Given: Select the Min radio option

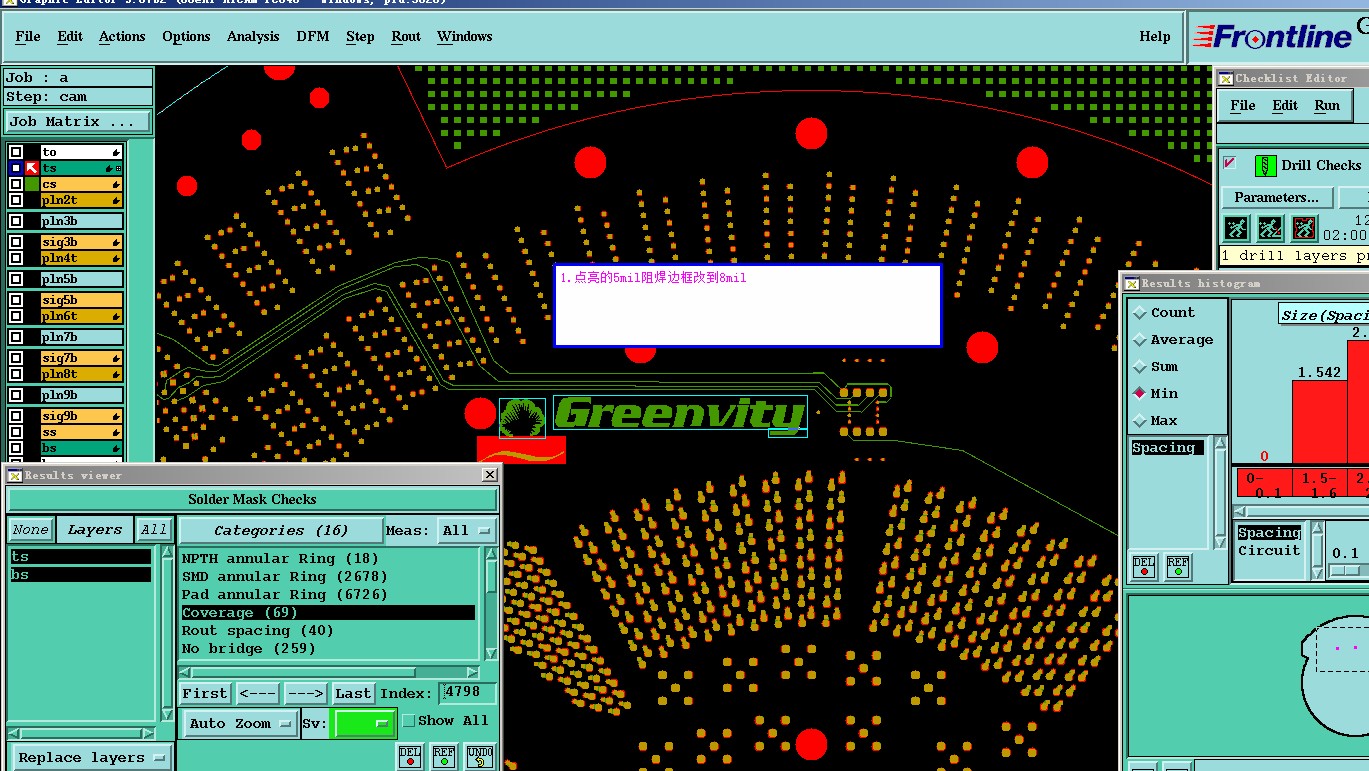Looking at the screenshot, I should click(x=1140, y=394).
